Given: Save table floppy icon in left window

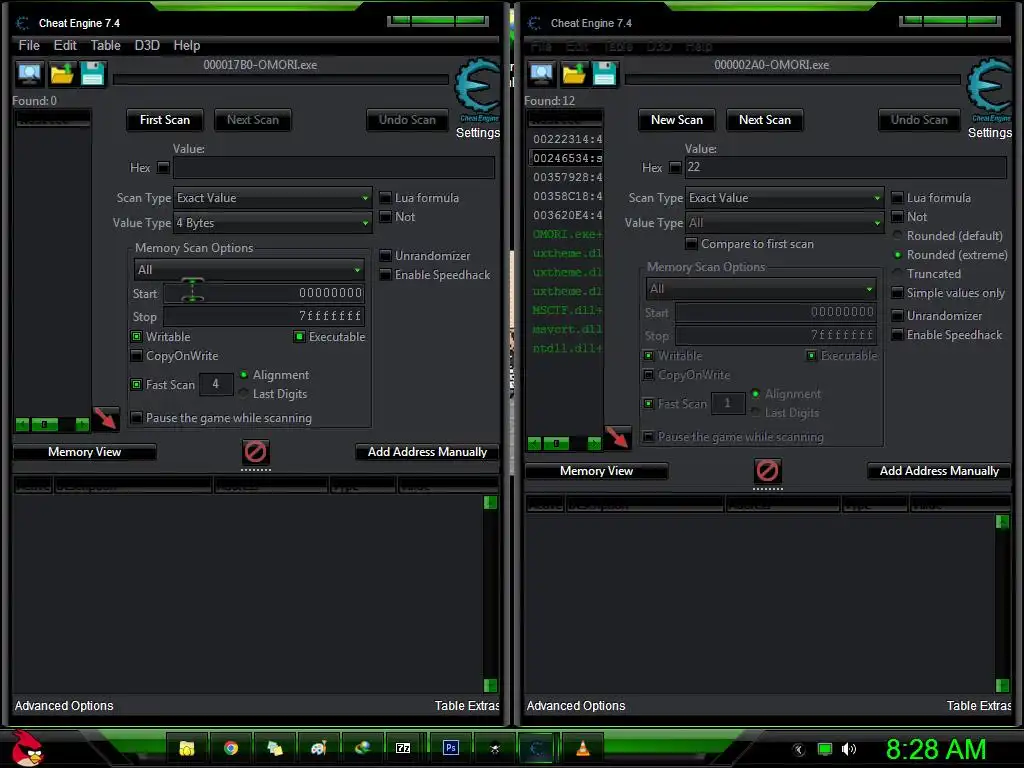Looking at the screenshot, I should point(93,74).
